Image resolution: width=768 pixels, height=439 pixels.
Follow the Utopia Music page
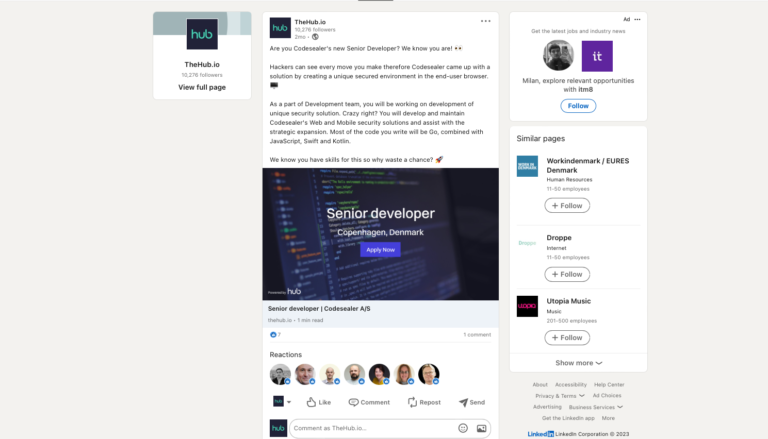point(567,338)
